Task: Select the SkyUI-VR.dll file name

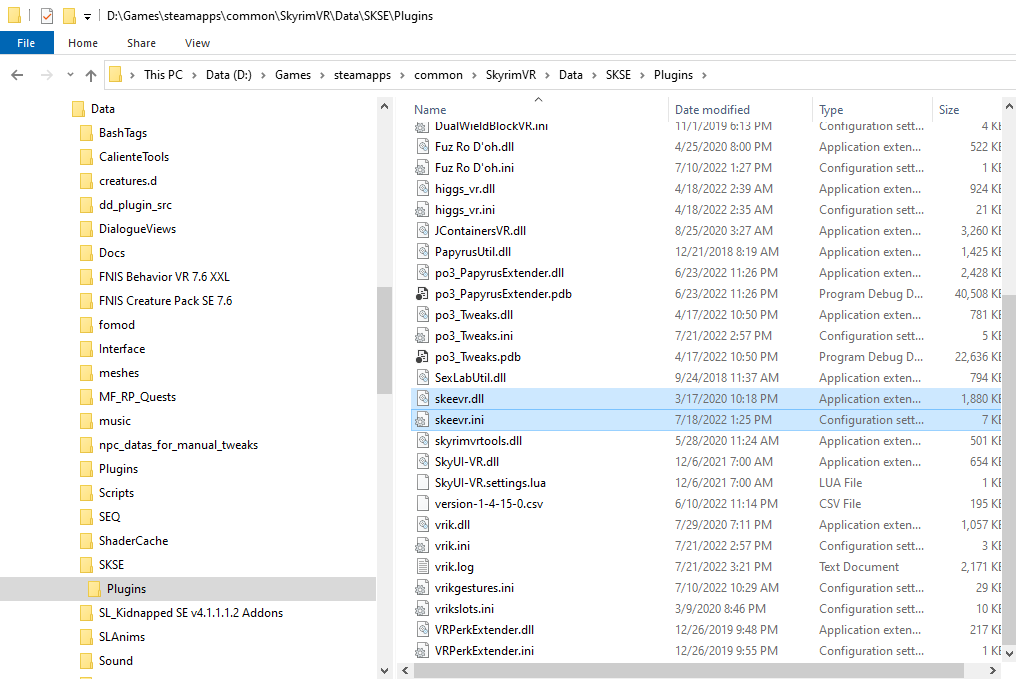Action: coord(467,462)
